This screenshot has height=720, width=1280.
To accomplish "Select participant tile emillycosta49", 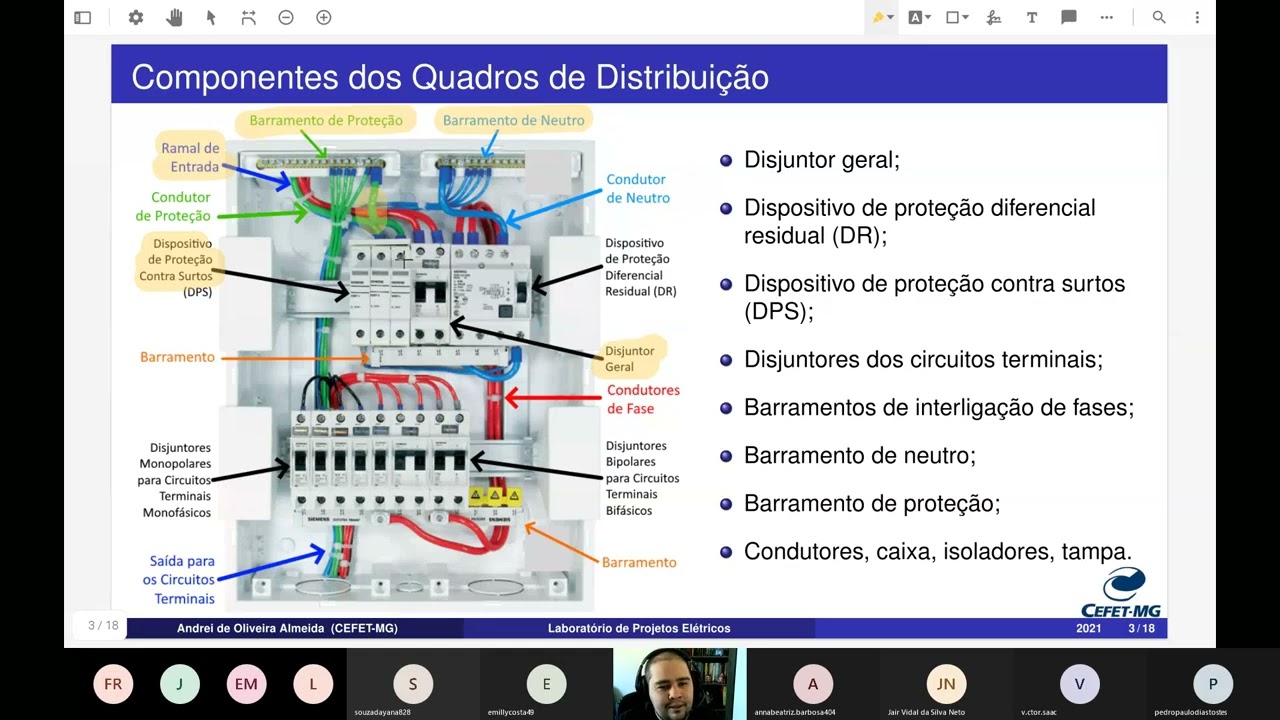I will pyautogui.click(x=546, y=684).
